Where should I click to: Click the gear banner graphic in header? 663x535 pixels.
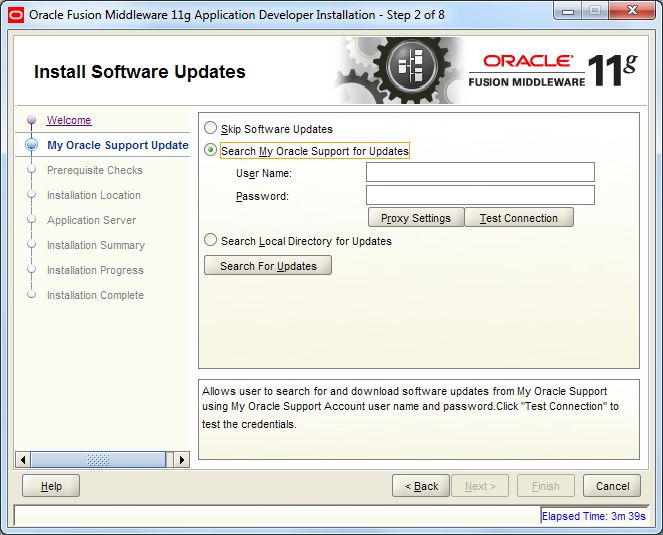click(399, 70)
